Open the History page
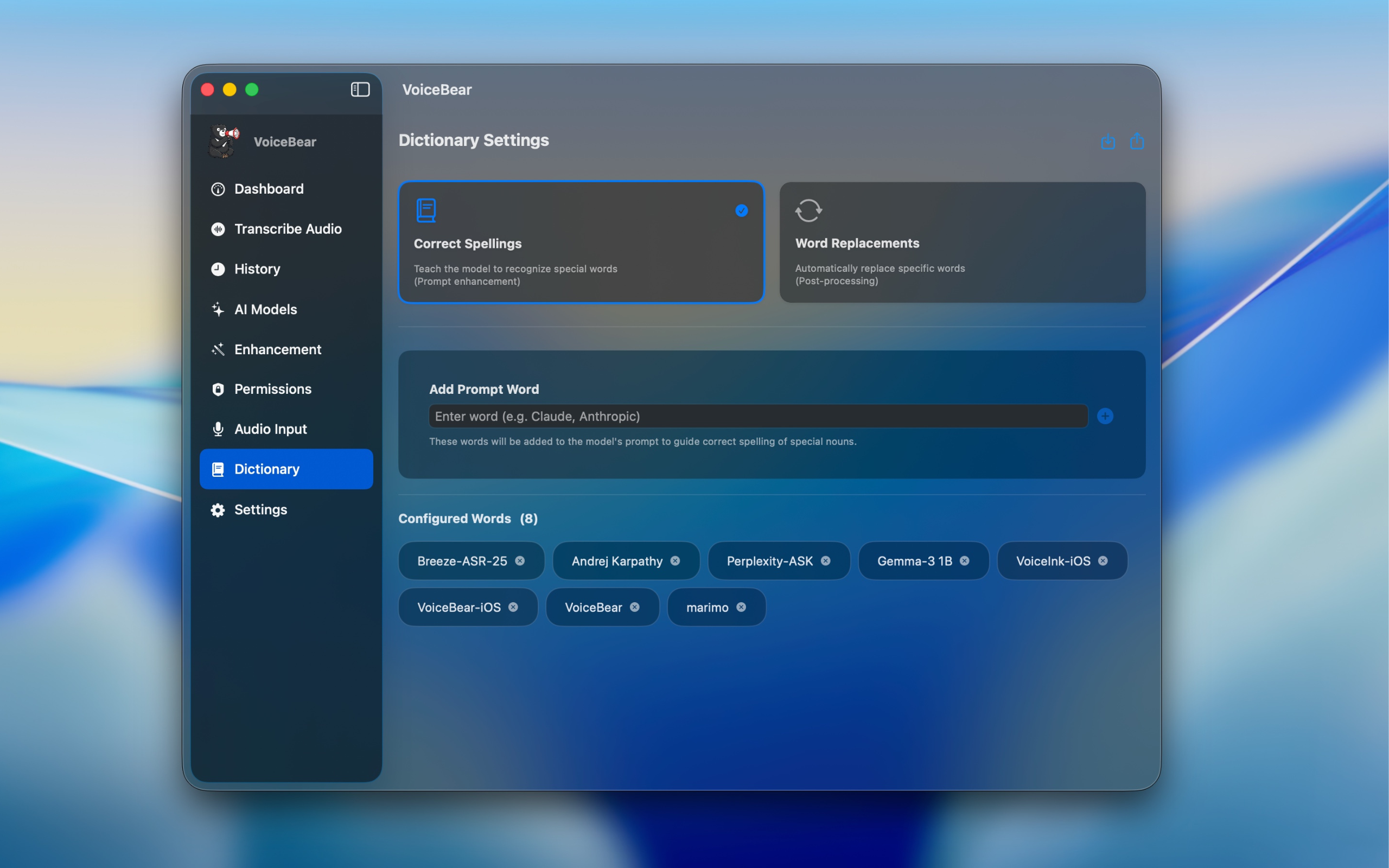The width and height of the screenshot is (1389, 868). click(286, 269)
